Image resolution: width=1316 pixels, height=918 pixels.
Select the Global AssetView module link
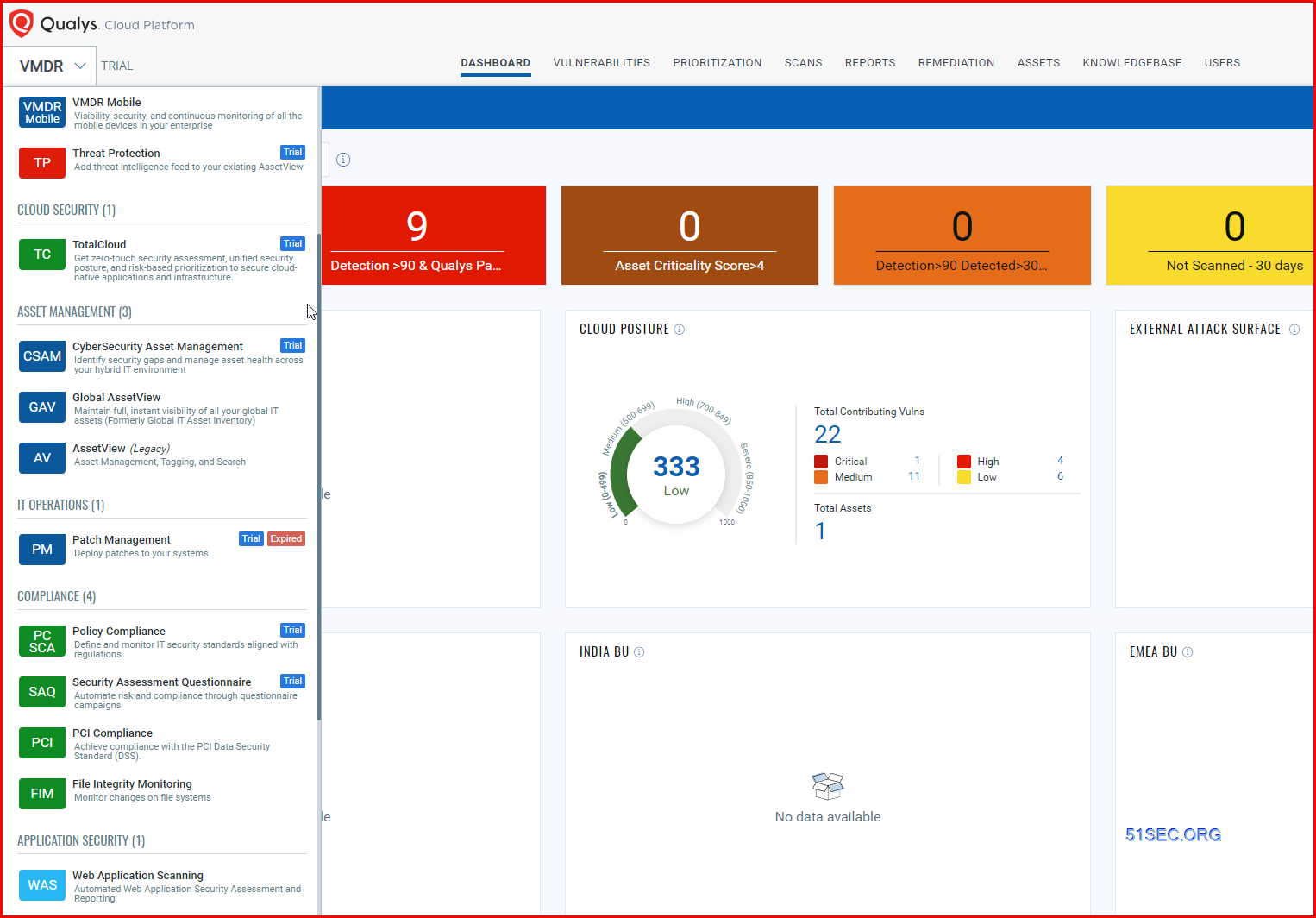point(116,398)
